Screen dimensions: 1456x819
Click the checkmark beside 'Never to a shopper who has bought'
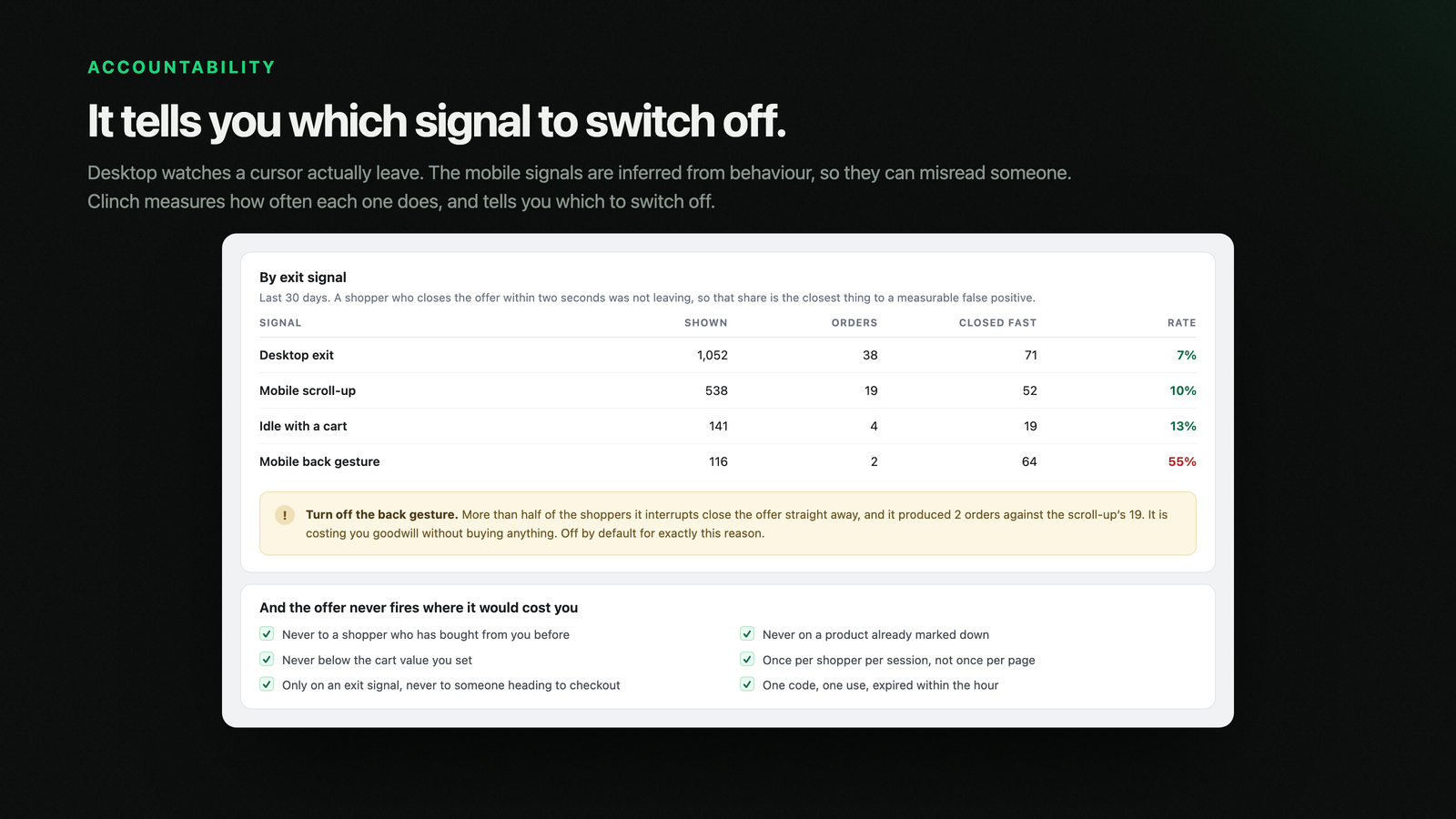click(x=267, y=633)
